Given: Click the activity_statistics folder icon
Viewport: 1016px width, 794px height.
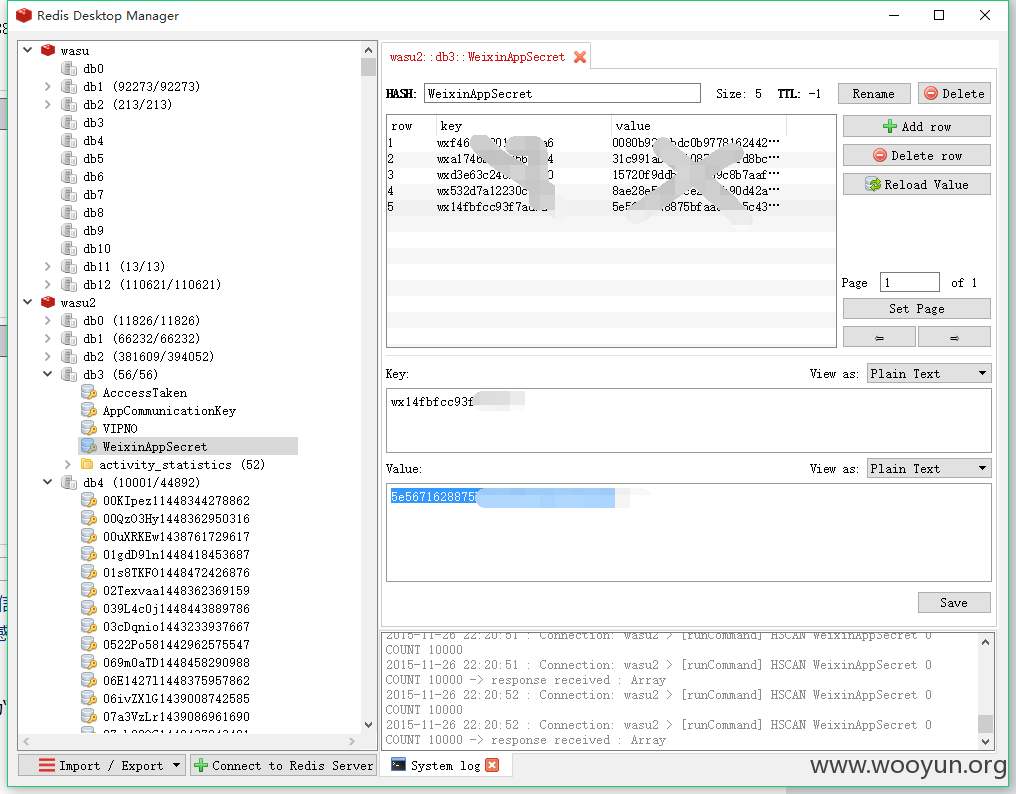Looking at the screenshot, I should click(87, 464).
